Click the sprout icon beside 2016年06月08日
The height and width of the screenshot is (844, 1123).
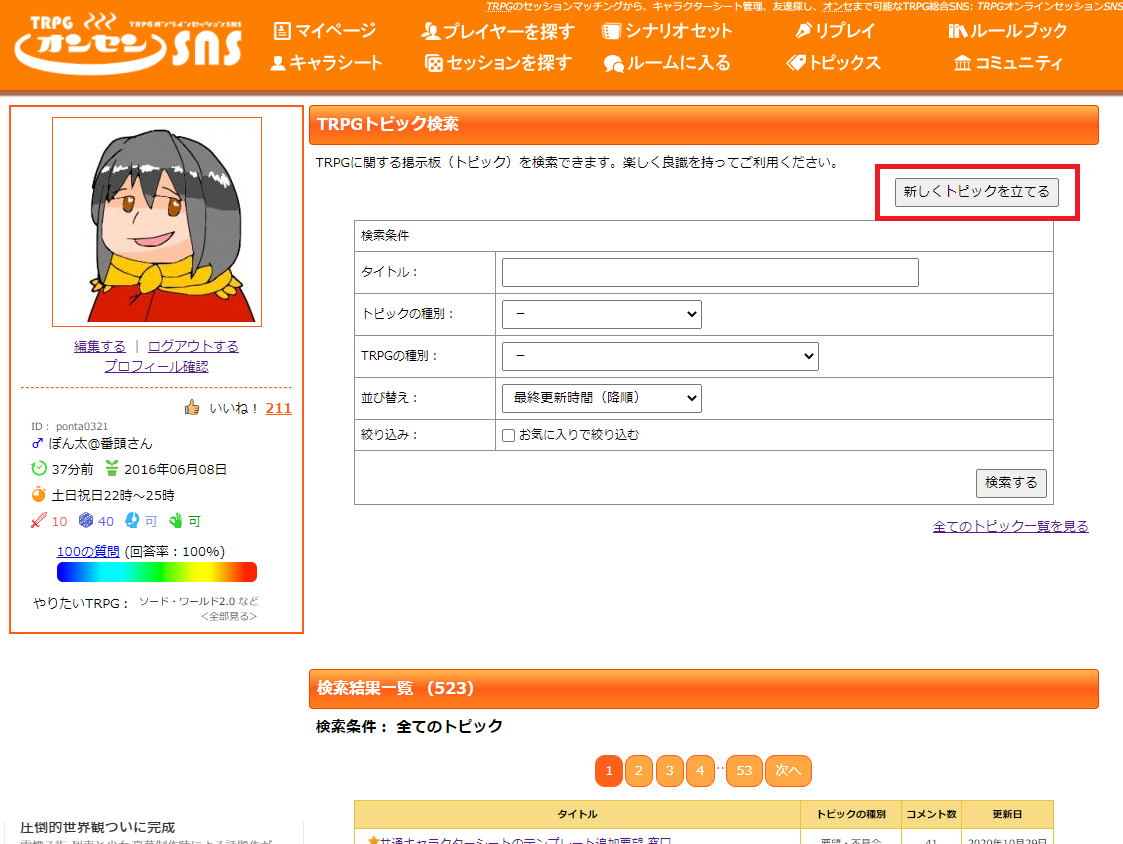tap(112, 469)
